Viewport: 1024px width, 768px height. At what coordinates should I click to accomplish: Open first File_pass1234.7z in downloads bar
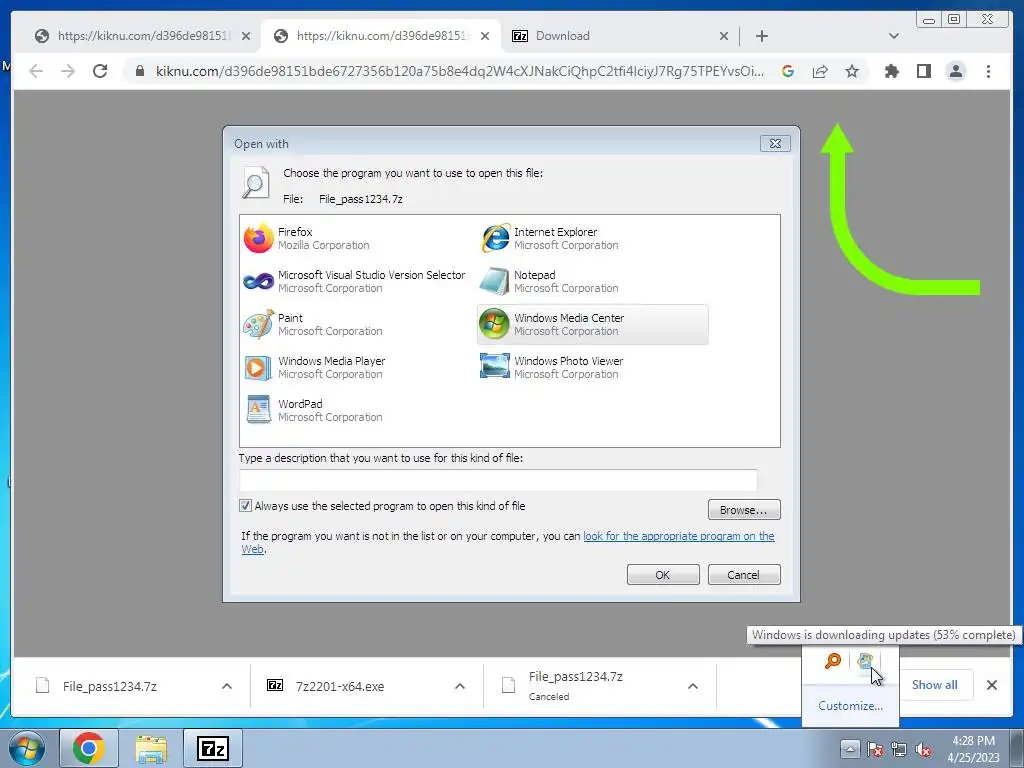tap(110, 686)
